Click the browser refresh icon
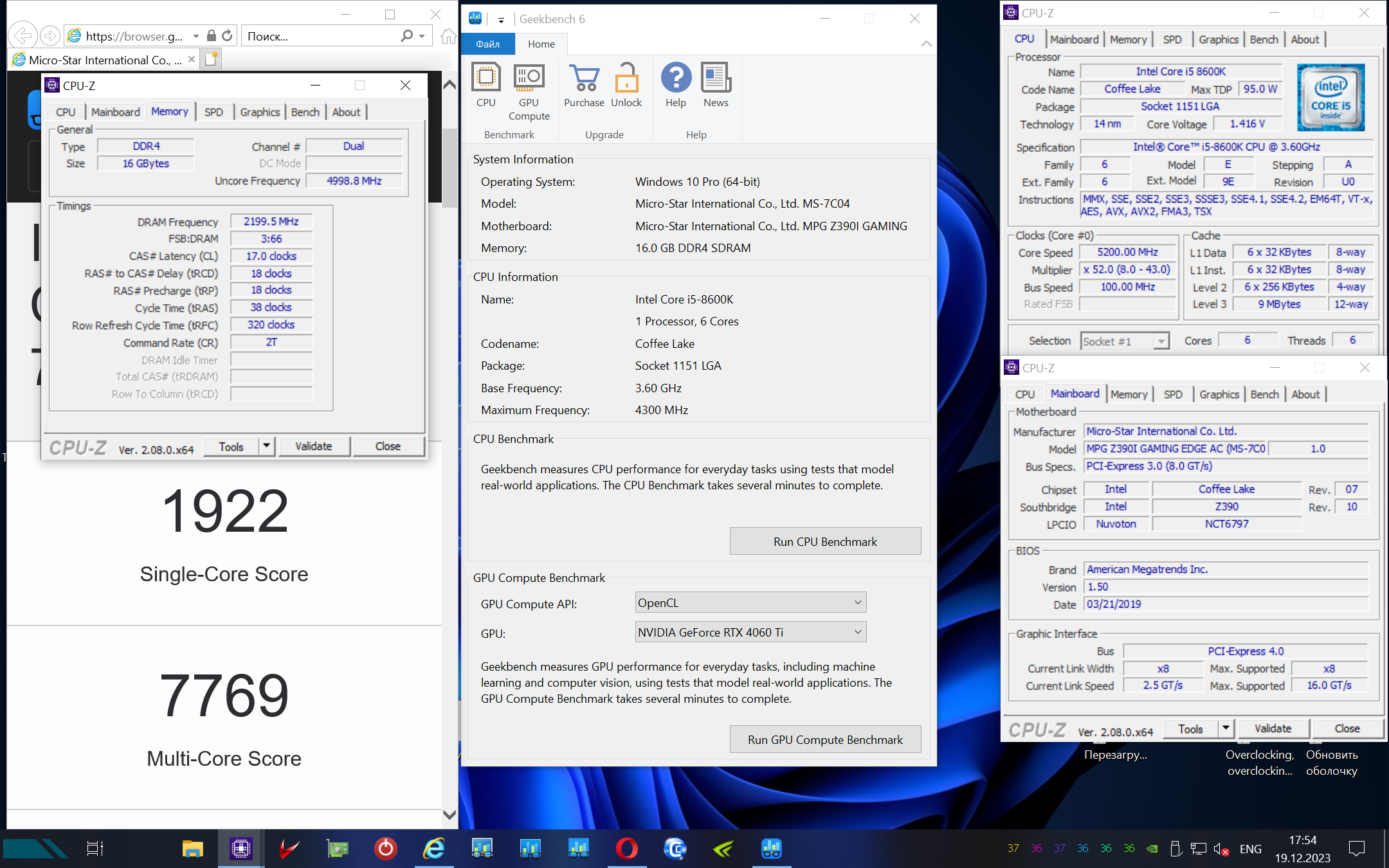 click(227, 36)
